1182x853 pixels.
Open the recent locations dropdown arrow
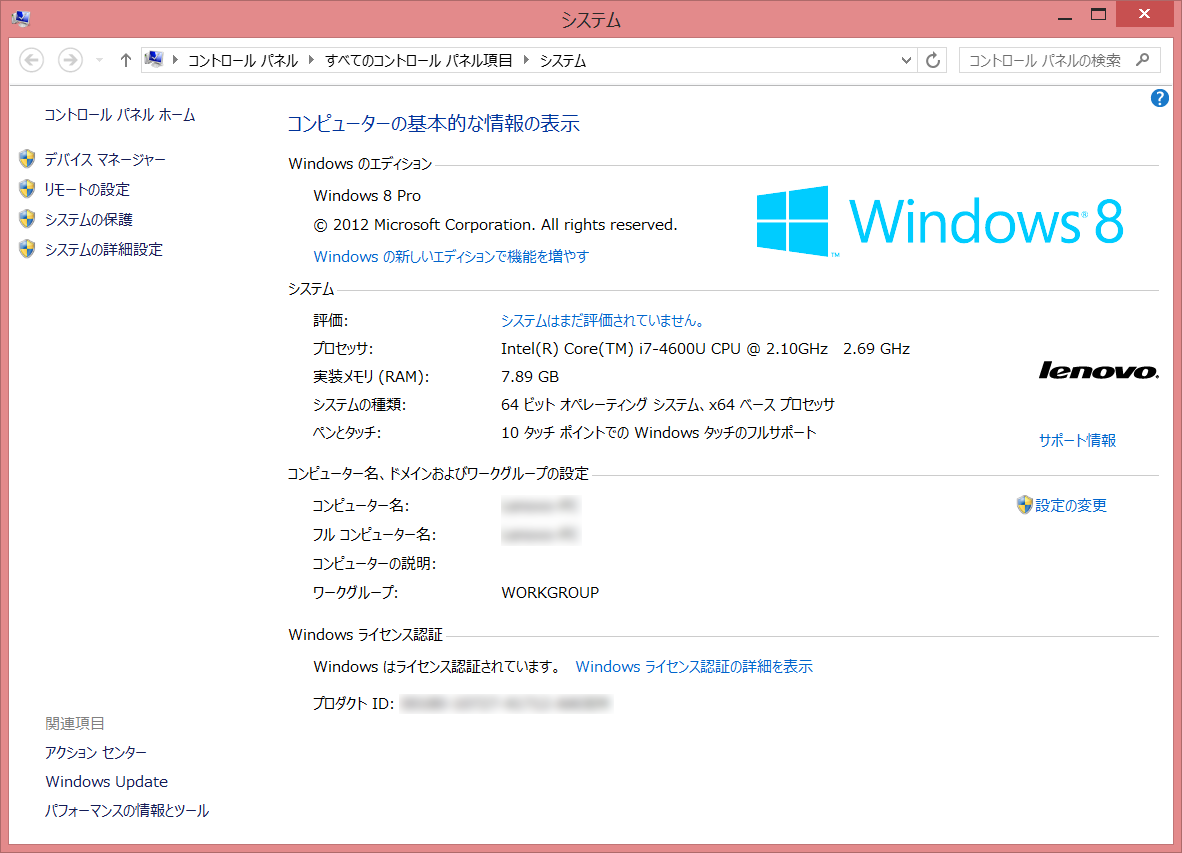point(100,60)
